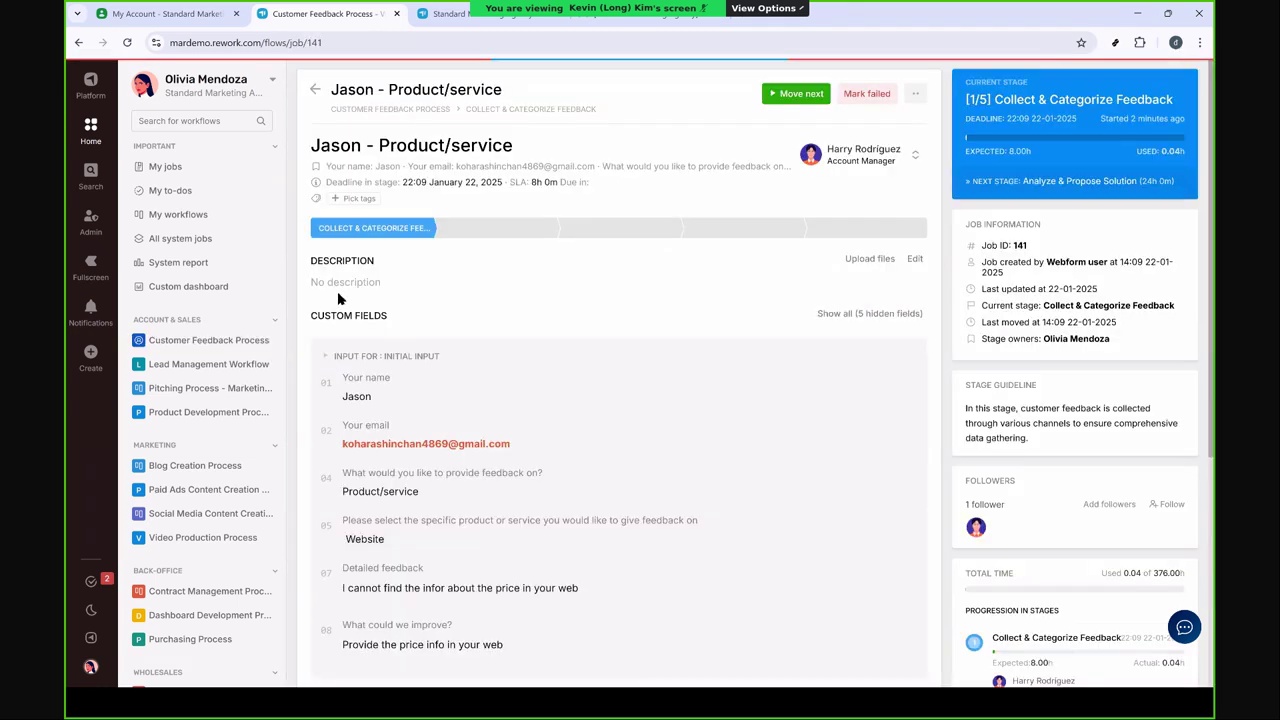Open browser extensions puzzle icon
1280x720 pixels.
click(1140, 43)
